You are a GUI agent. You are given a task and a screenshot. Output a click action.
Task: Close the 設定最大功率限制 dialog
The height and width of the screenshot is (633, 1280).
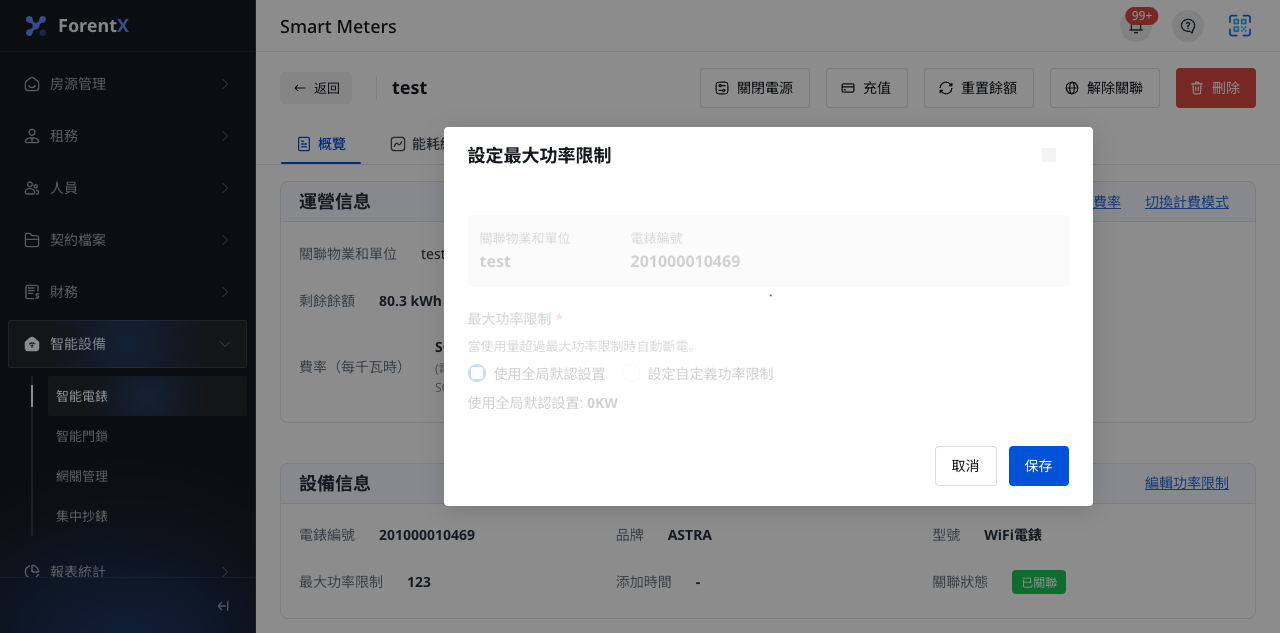coord(1049,155)
